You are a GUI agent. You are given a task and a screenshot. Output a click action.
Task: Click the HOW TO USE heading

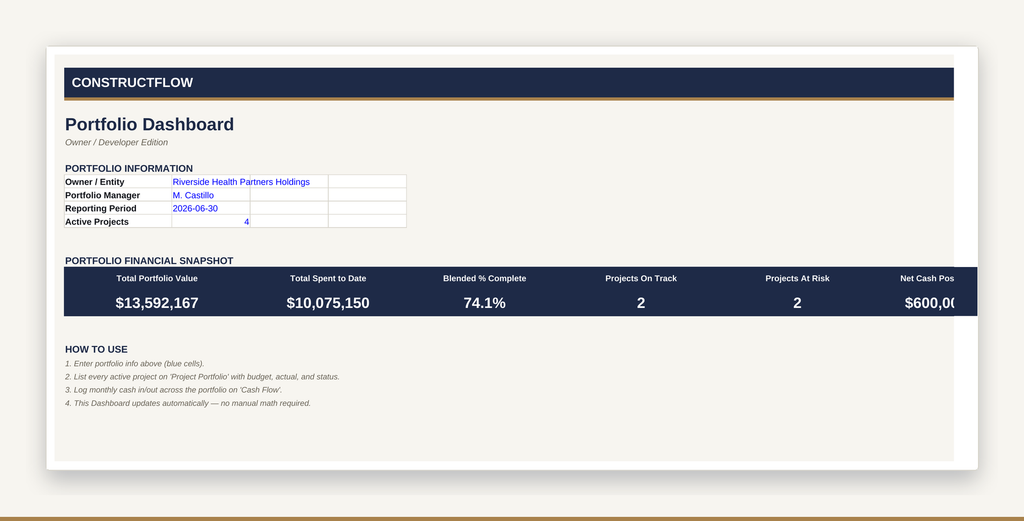coord(96,349)
